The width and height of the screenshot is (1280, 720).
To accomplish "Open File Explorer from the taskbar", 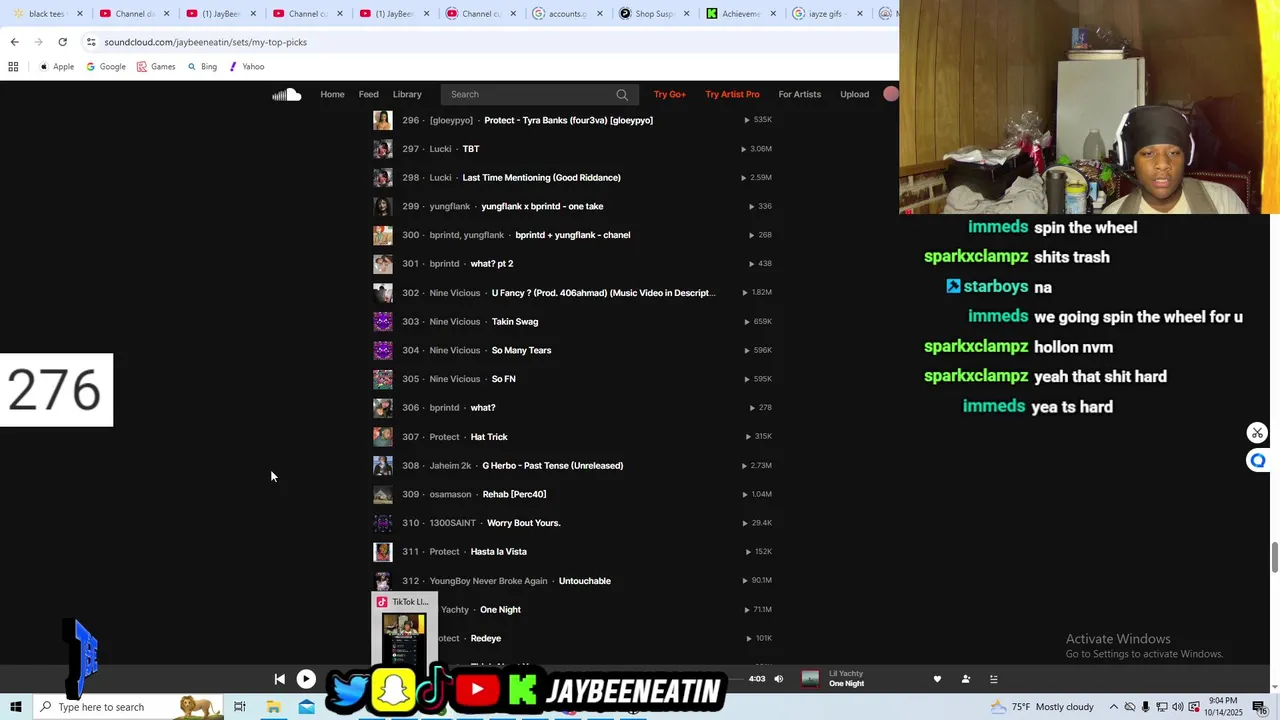I will pyautogui.click(x=273, y=707).
